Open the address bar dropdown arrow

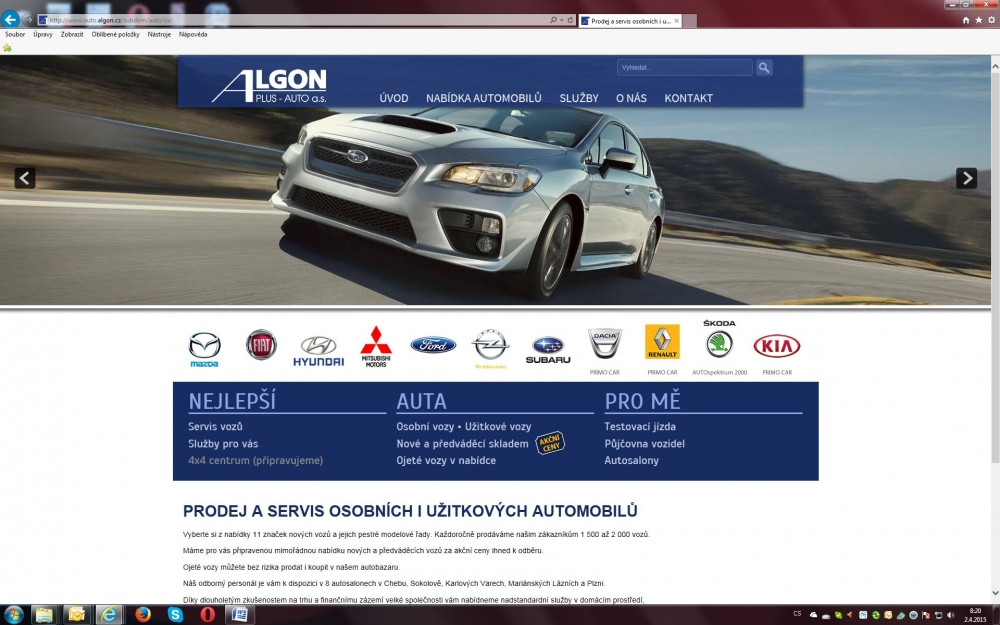point(561,20)
